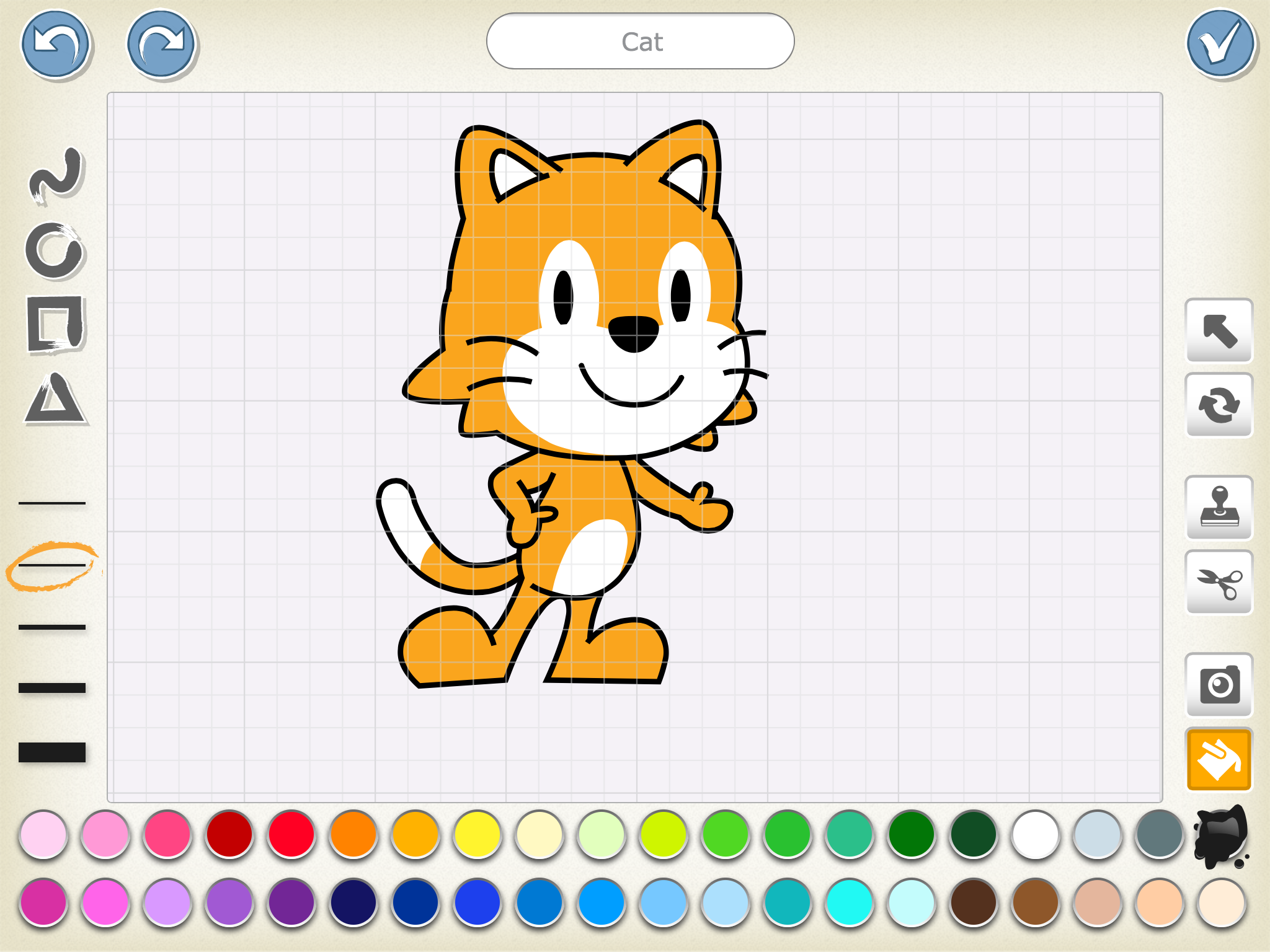The height and width of the screenshot is (952, 1270).
Task: Select the freehand line tool
Action: click(56, 176)
